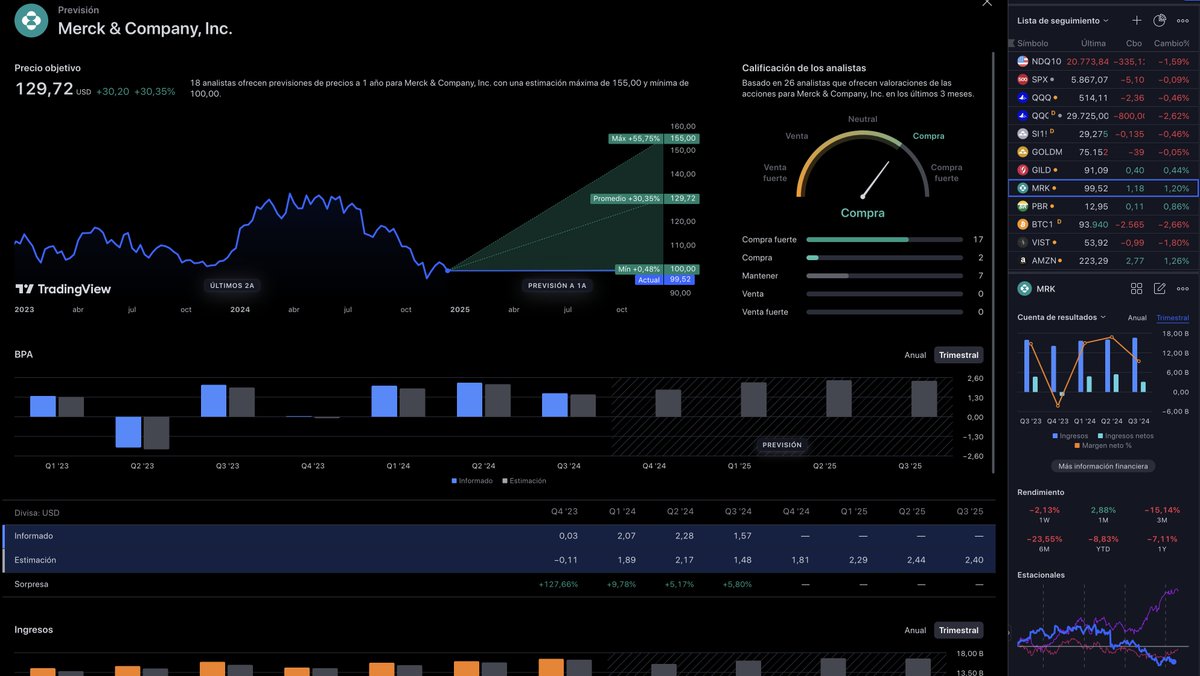Select SPX row in the watchlist
Screen dimensions: 1200x676
click(1104, 79)
